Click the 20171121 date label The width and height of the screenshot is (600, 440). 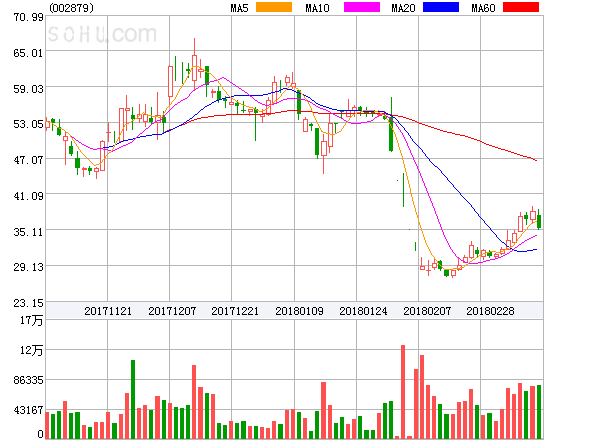click(108, 311)
